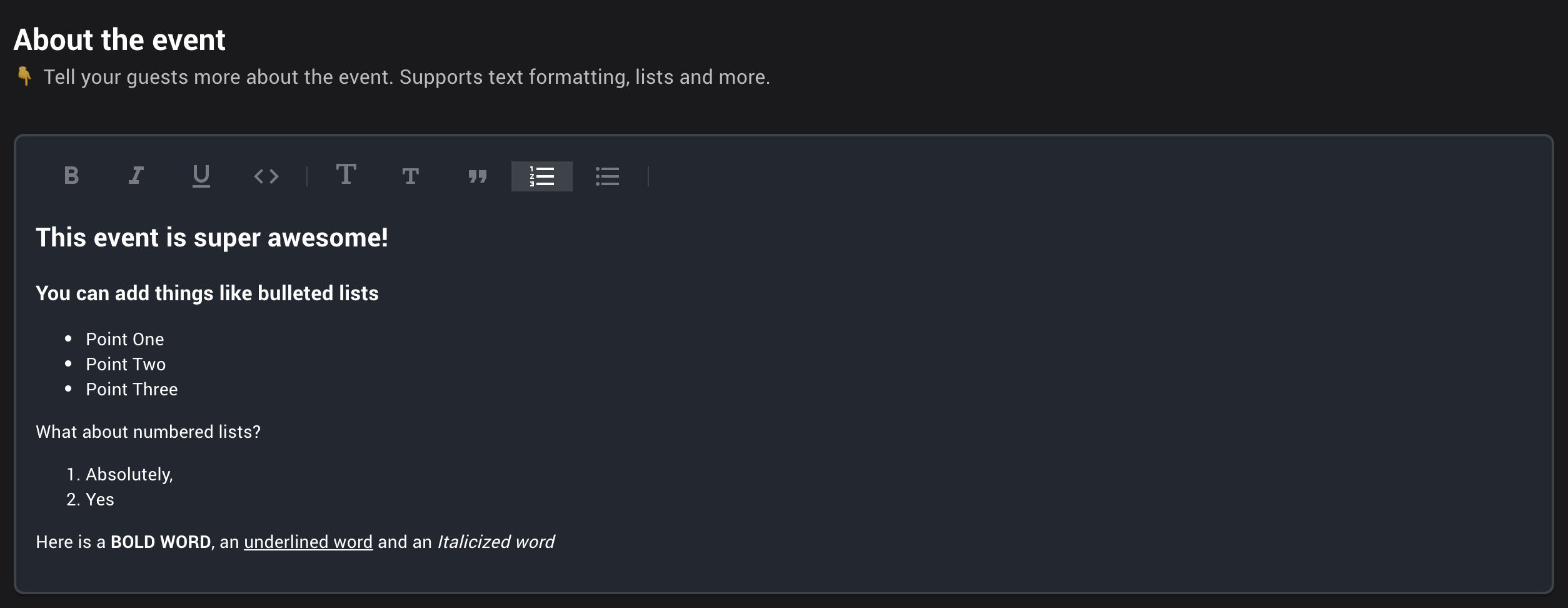Screen dimensions: 1568x608
Task: Select the small heading style
Action: (x=411, y=176)
